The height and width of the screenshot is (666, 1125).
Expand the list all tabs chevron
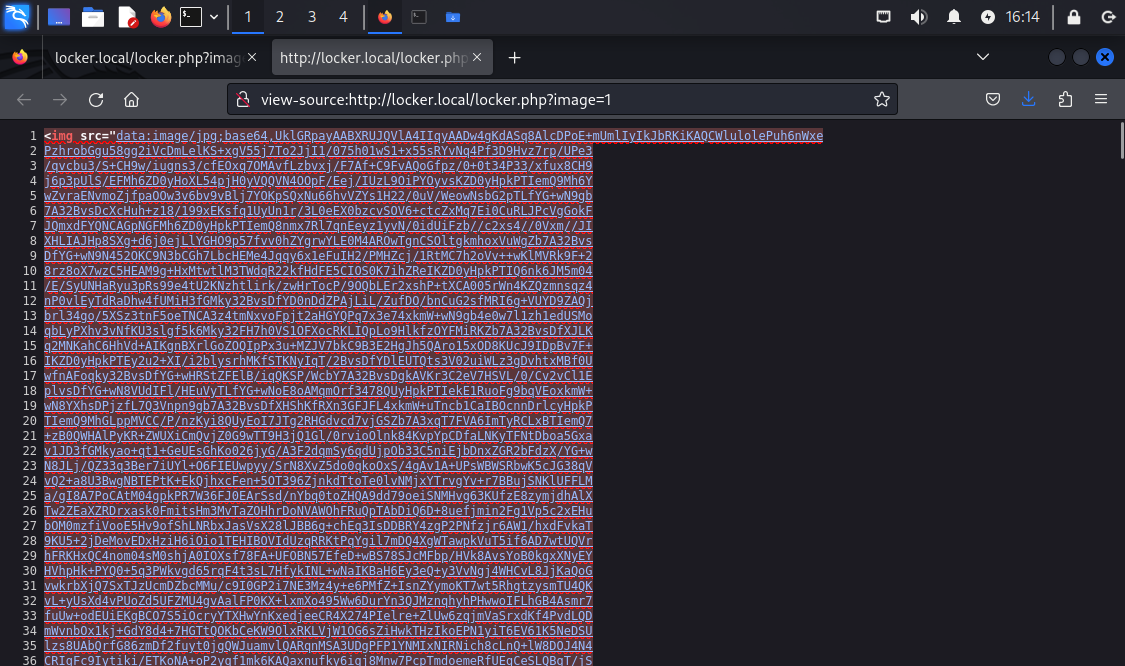click(x=982, y=58)
